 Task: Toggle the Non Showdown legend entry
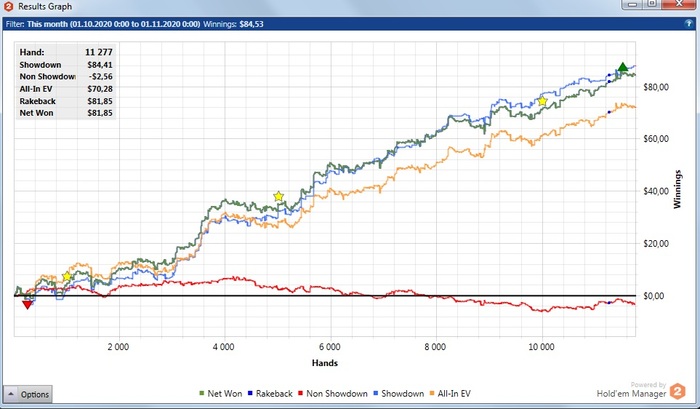[x=333, y=393]
